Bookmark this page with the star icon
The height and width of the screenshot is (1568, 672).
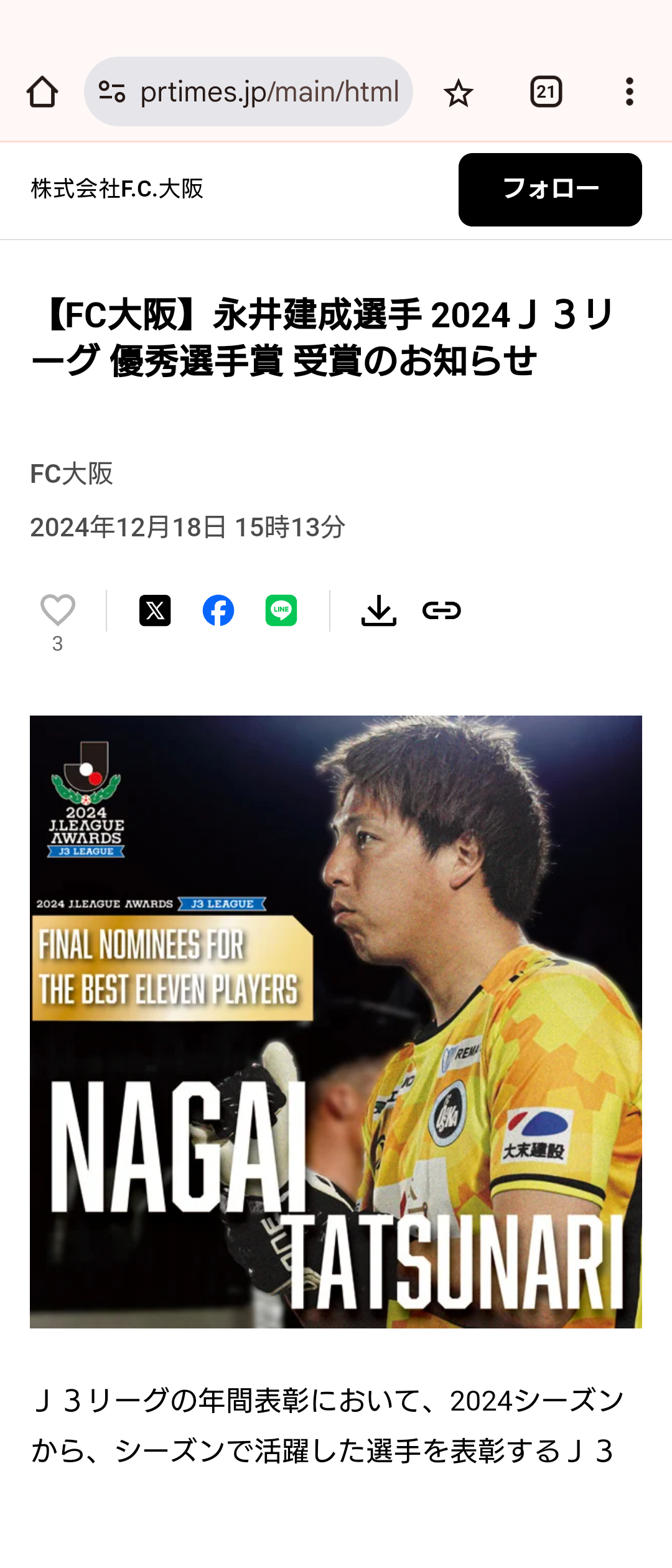tap(459, 93)
